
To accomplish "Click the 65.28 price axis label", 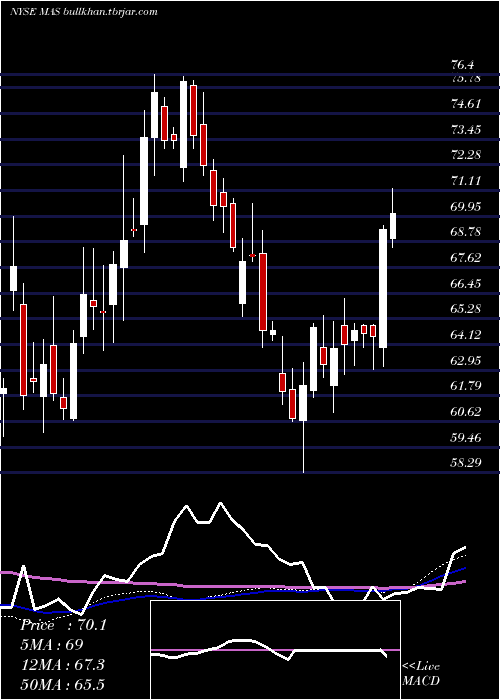I will click(467, 308).
